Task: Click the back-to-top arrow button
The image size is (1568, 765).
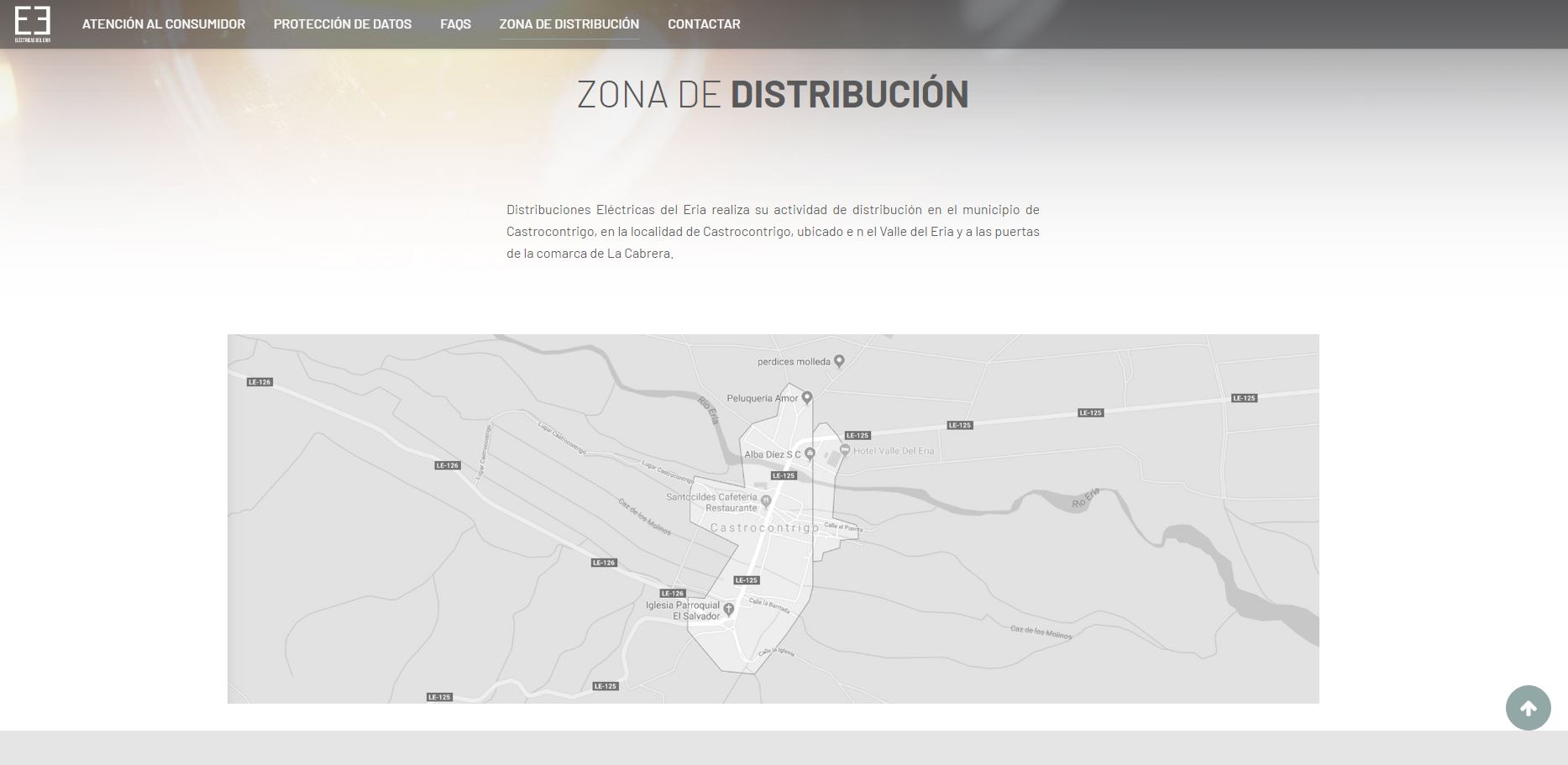Action: click(x=1528, y=708)
